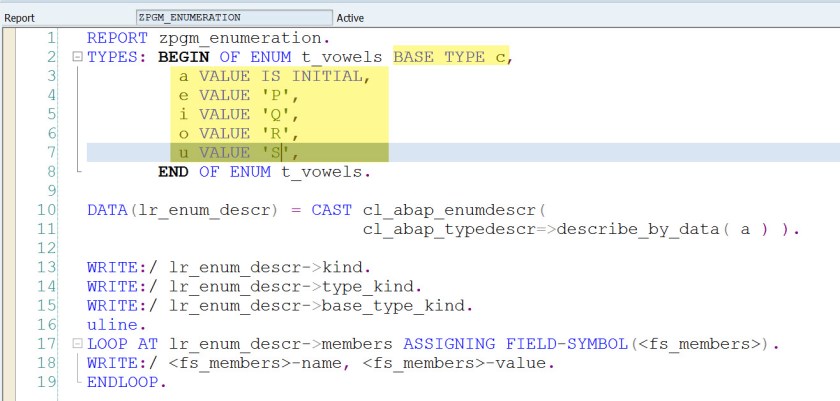The image size is (840, 401).
Task: Click "e VALUE 'P'," on line 4
Action: point(238,95)
